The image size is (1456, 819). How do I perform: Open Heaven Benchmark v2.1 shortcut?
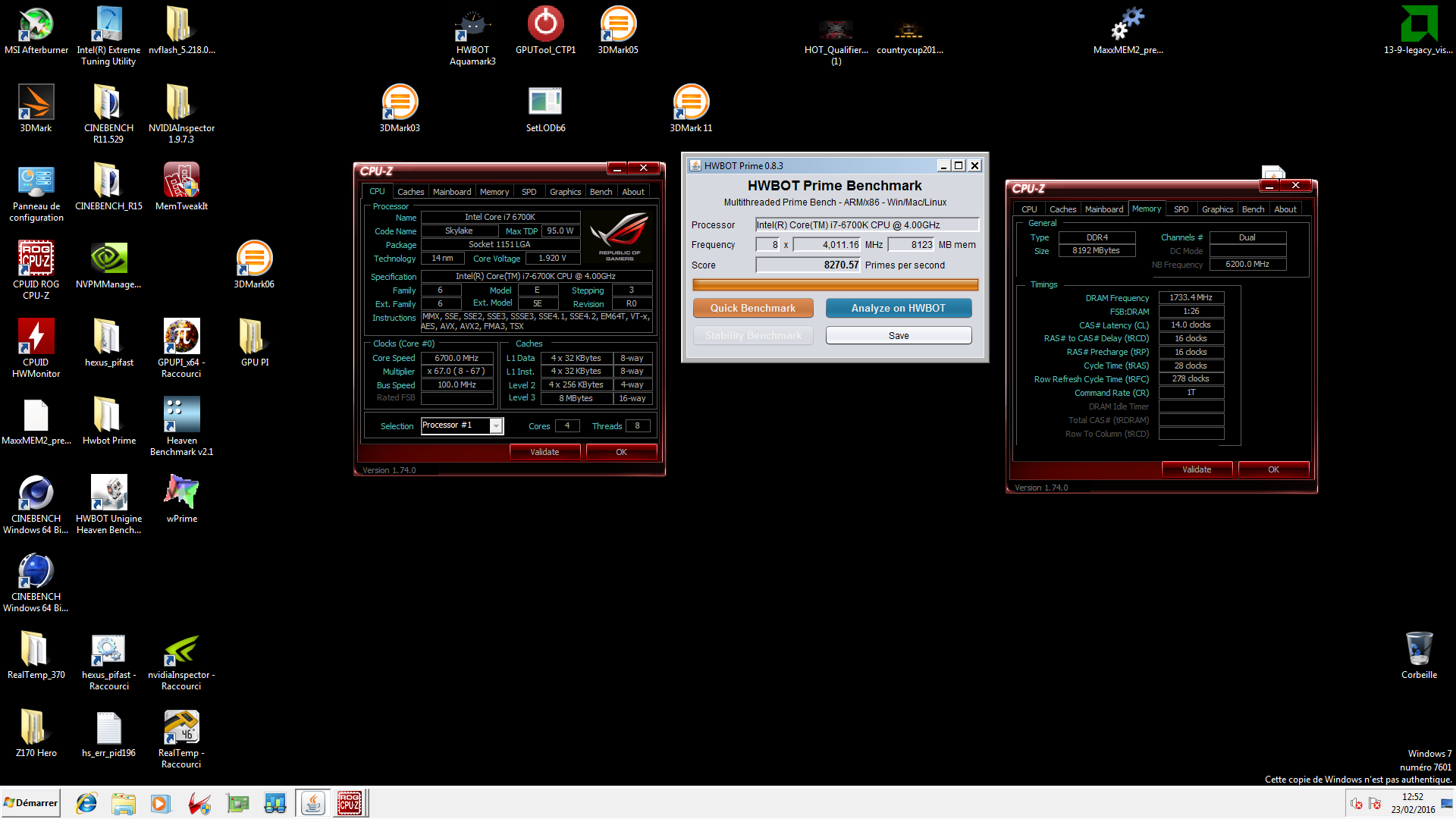pyautogui.click(x=181, y=426)
